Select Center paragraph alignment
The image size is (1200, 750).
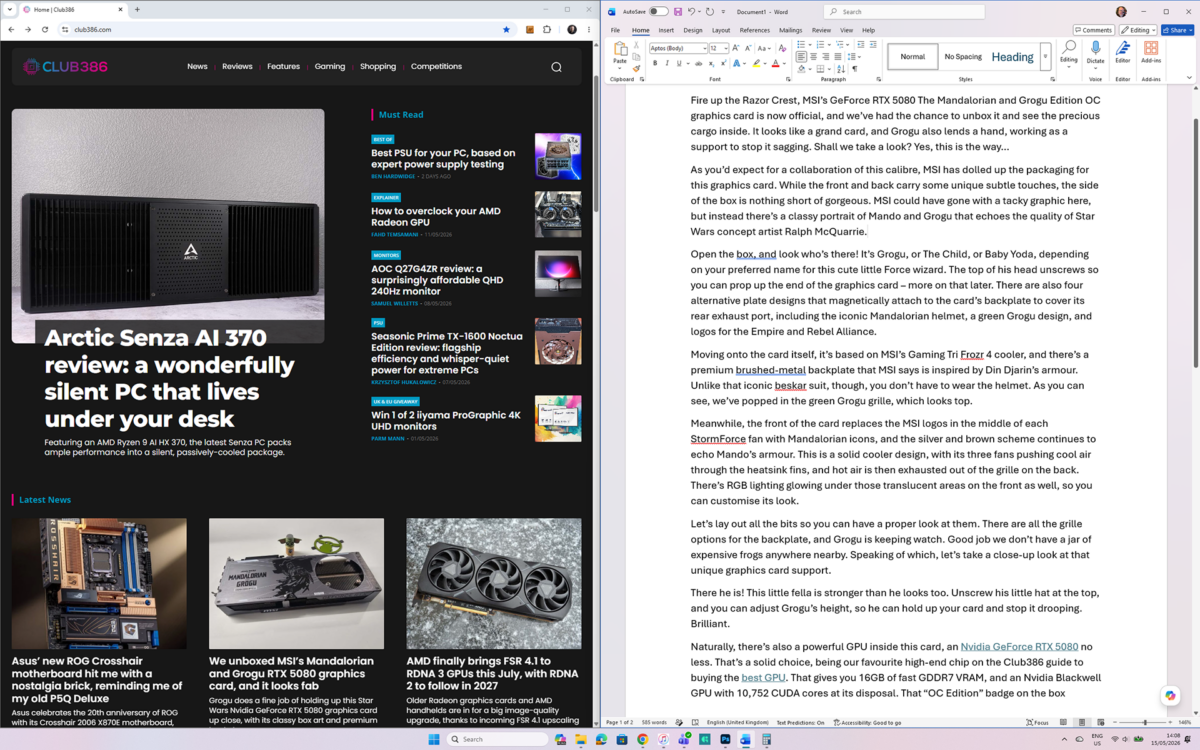pyautogui.click(x=813, y=57)
